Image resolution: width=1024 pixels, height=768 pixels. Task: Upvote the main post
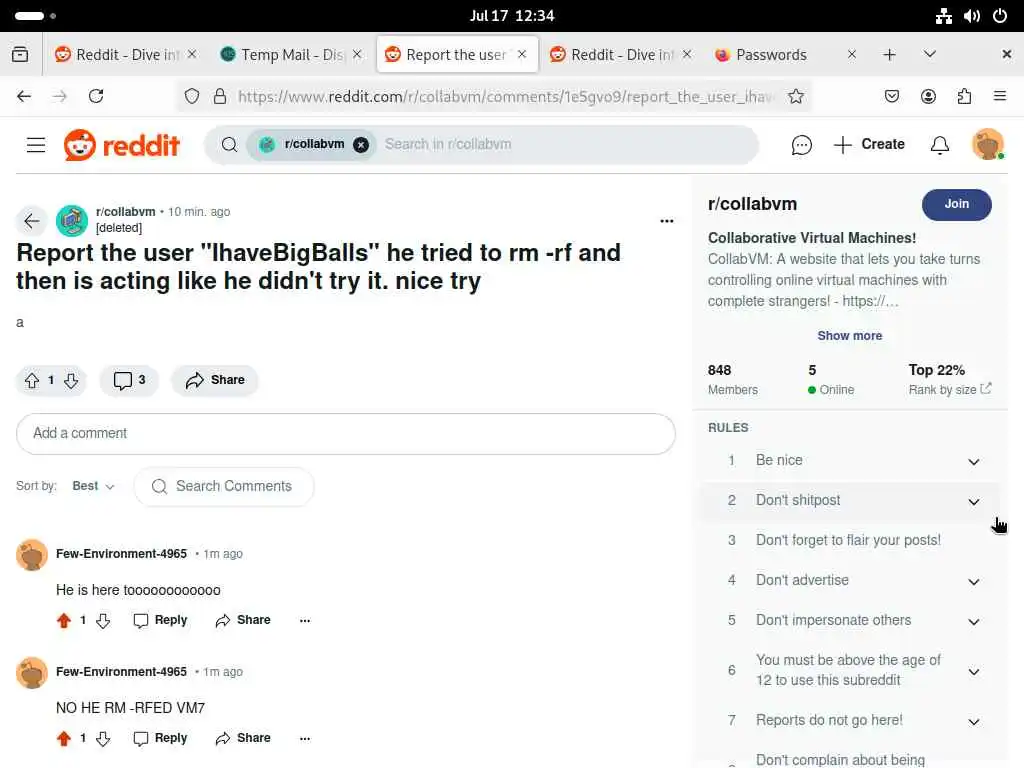(x=32, y=380)
